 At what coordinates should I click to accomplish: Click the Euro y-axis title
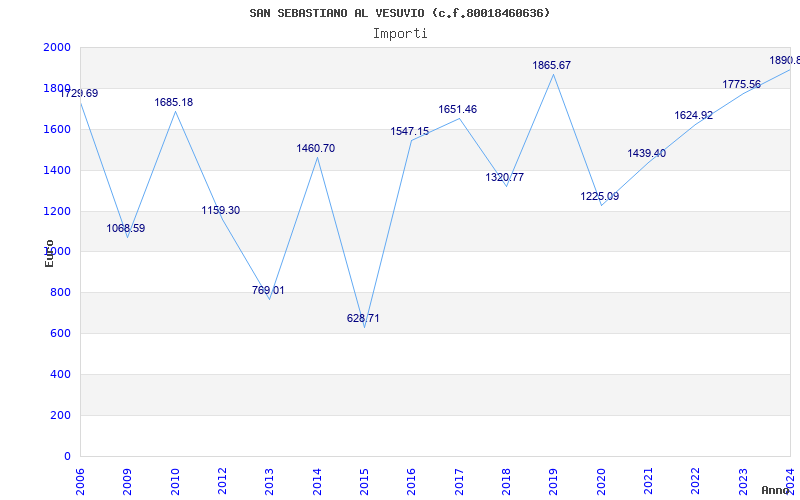tap(49, 253)
